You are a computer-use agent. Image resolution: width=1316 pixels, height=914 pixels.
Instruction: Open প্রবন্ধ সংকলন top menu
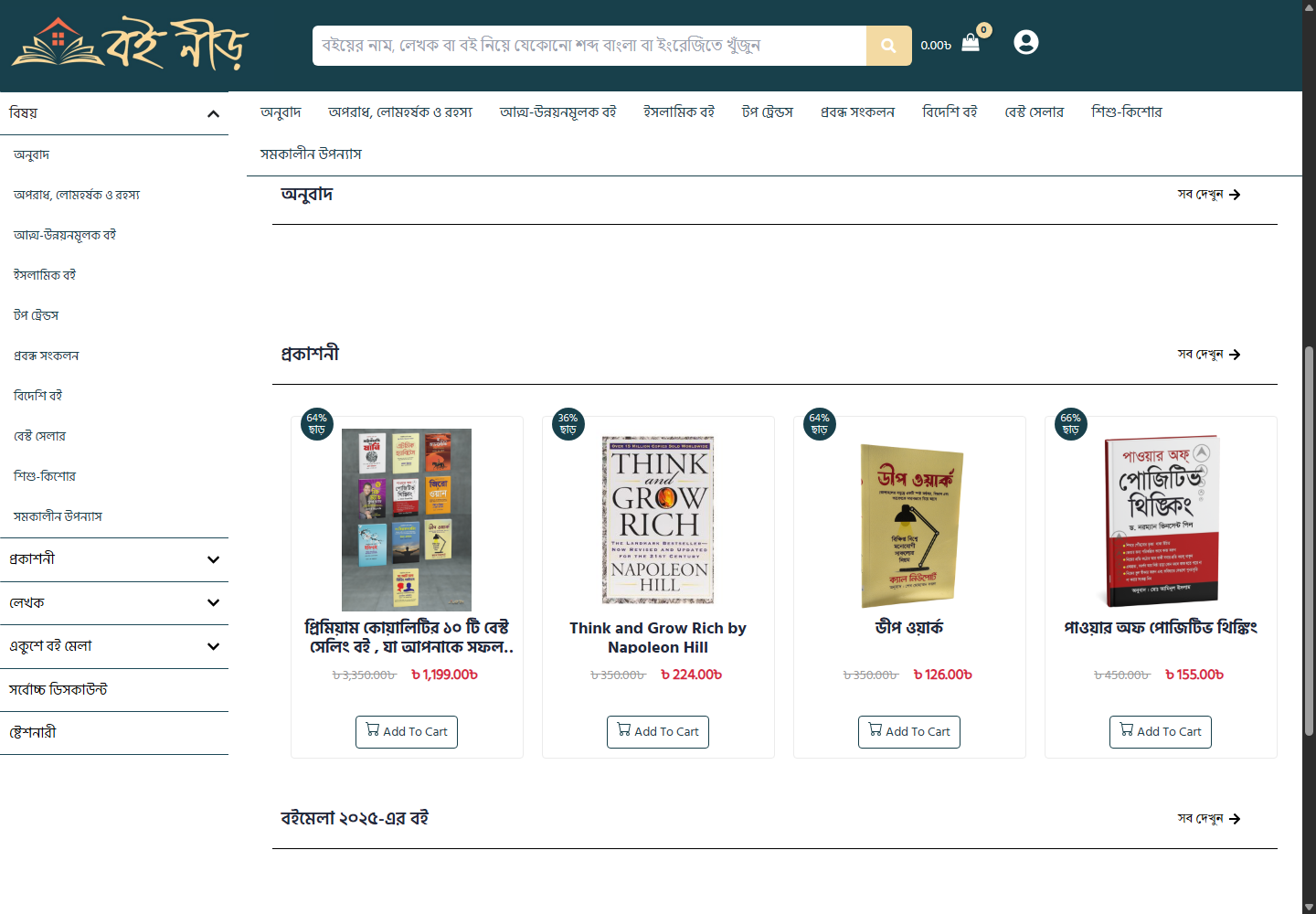(x=857, y=112)
